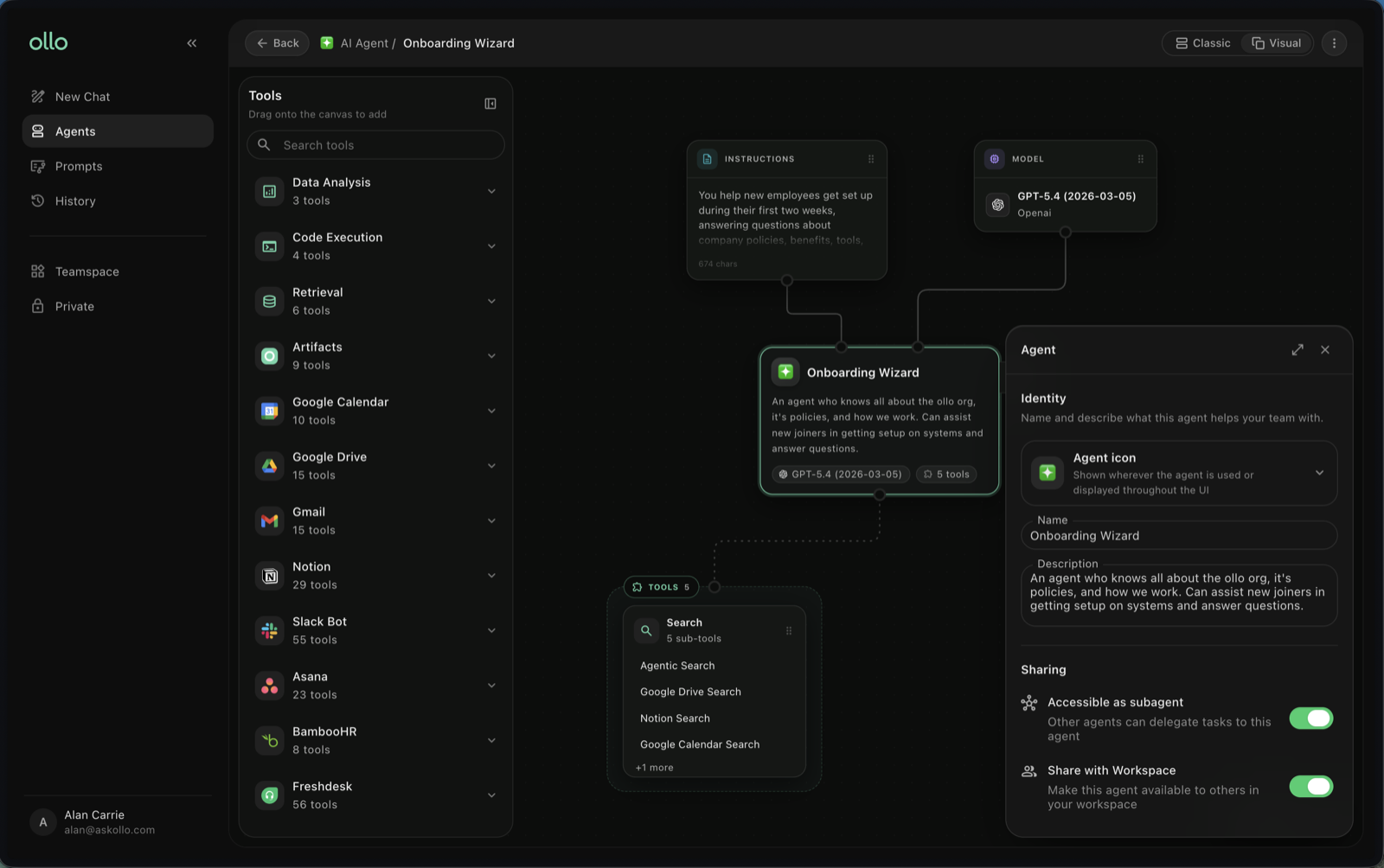Image resolution: width=1384 pixels, height=868 pixels.
Task: Click the Data Analysis tool icon
Action: click(x=270, y=191)
